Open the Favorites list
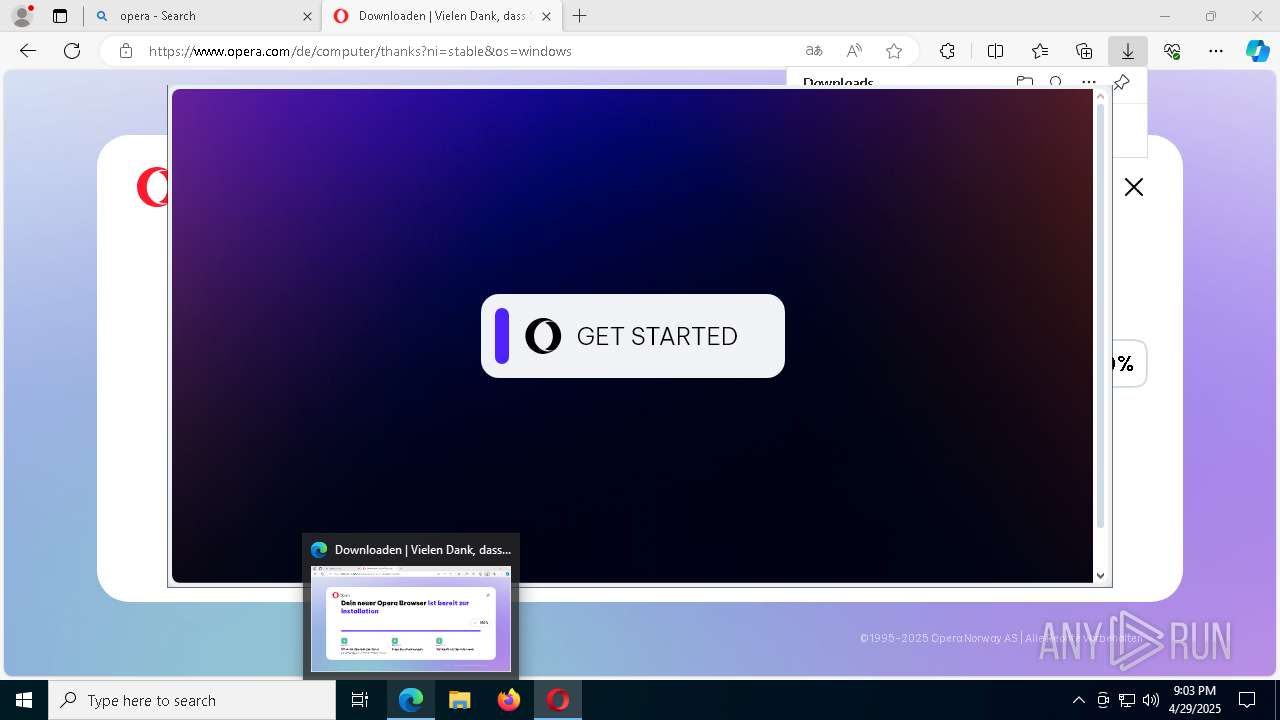 point(1040,51)
